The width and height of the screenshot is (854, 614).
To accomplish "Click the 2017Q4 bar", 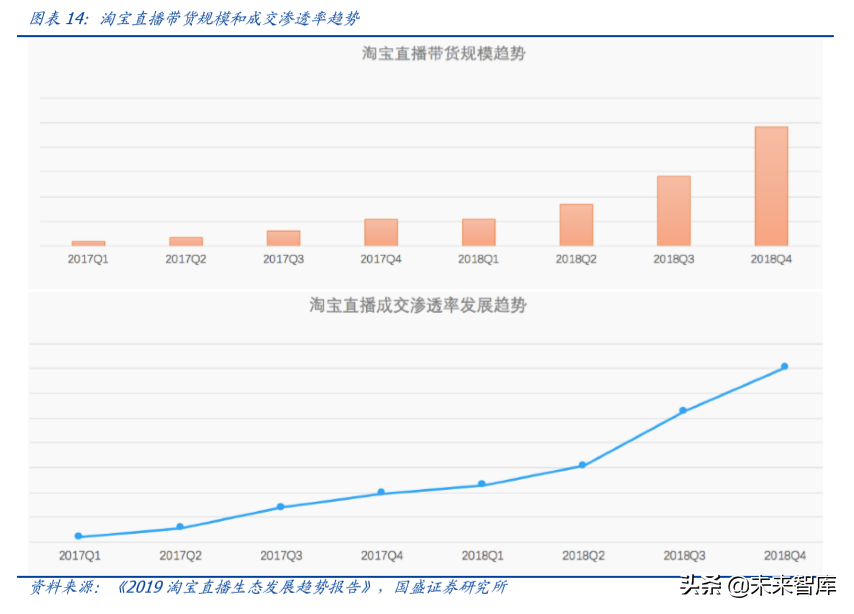I will click(381, 230).
